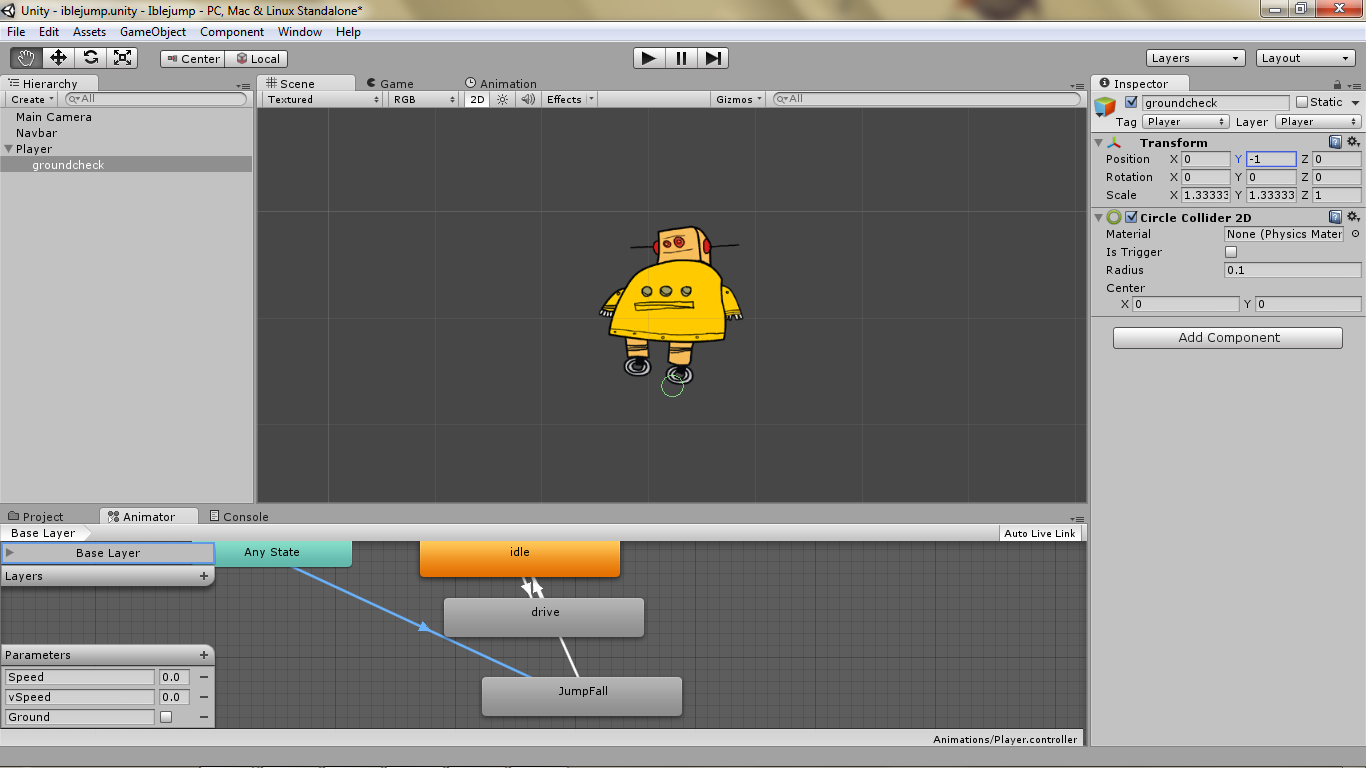Screen dimensions: 1366x768
Task: Click the Add Component button
Action: [x=1228, y=338]
